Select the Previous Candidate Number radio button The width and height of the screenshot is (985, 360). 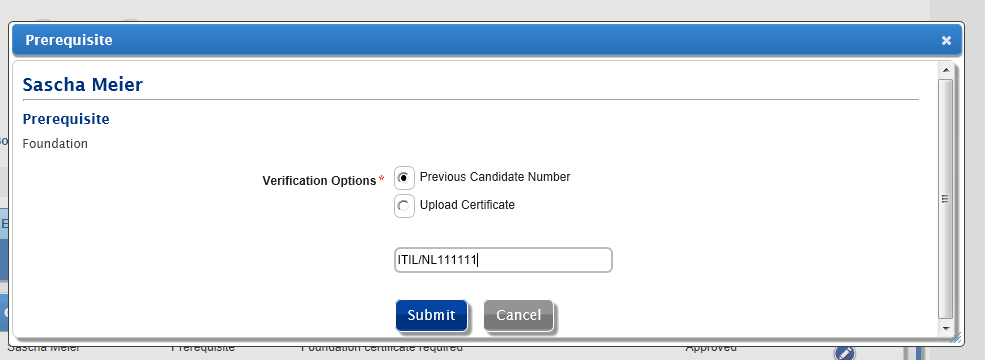pos(405,178)
